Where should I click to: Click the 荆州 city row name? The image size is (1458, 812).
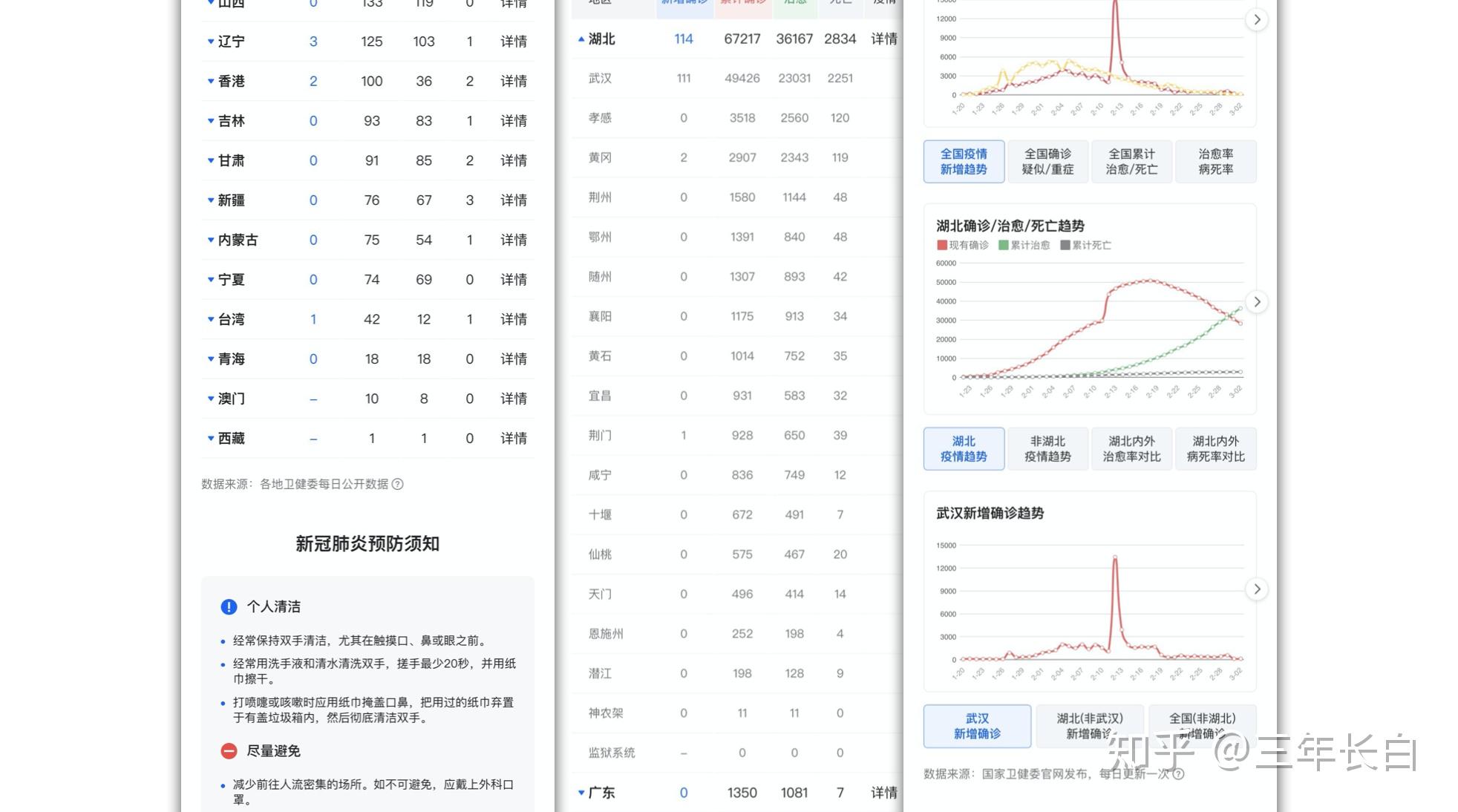point(600,197)
